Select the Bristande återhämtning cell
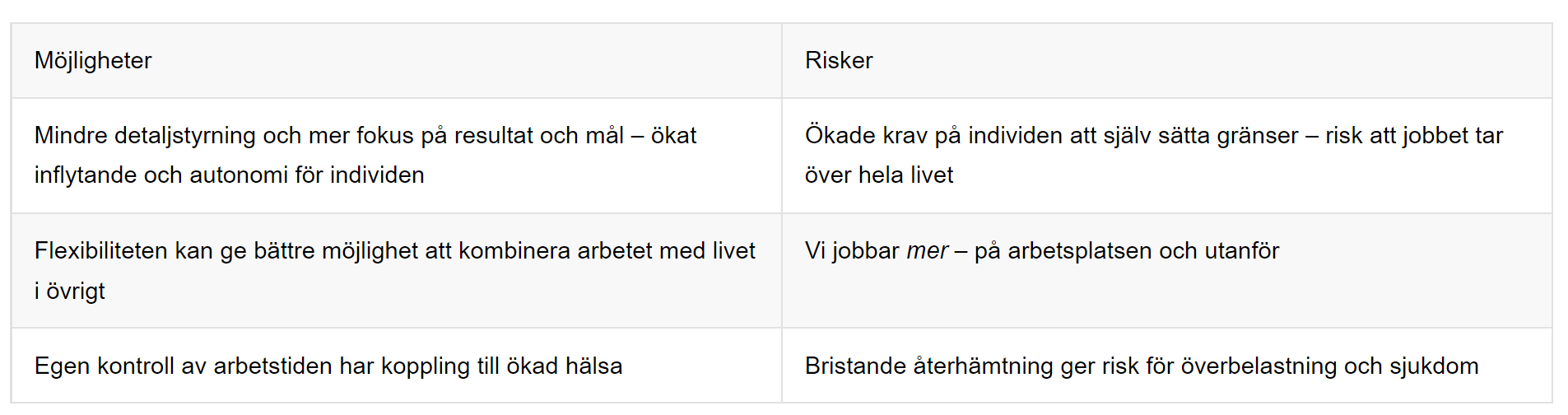Image resolution: width=1568 pixels, height=415 pixels. point(1166,366)
